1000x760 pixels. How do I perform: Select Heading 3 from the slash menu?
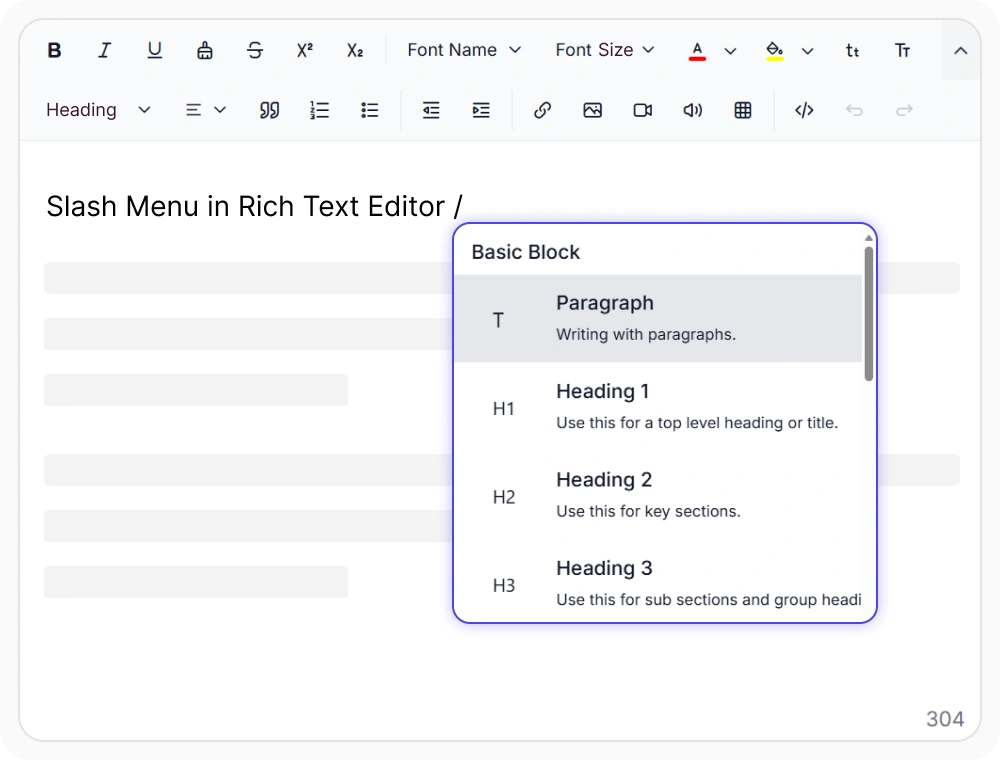pyautogui.click(x=658, y=581)
